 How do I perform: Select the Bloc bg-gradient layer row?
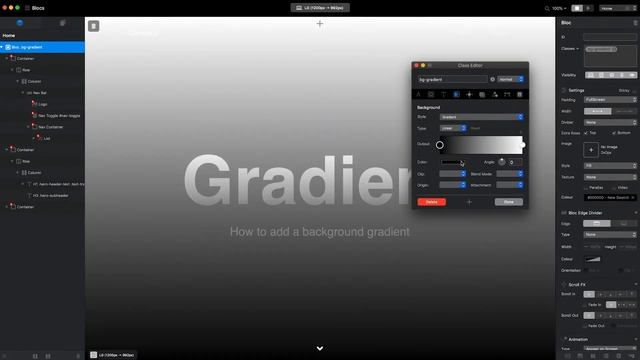pyautogui.click(x=42, y=47)
